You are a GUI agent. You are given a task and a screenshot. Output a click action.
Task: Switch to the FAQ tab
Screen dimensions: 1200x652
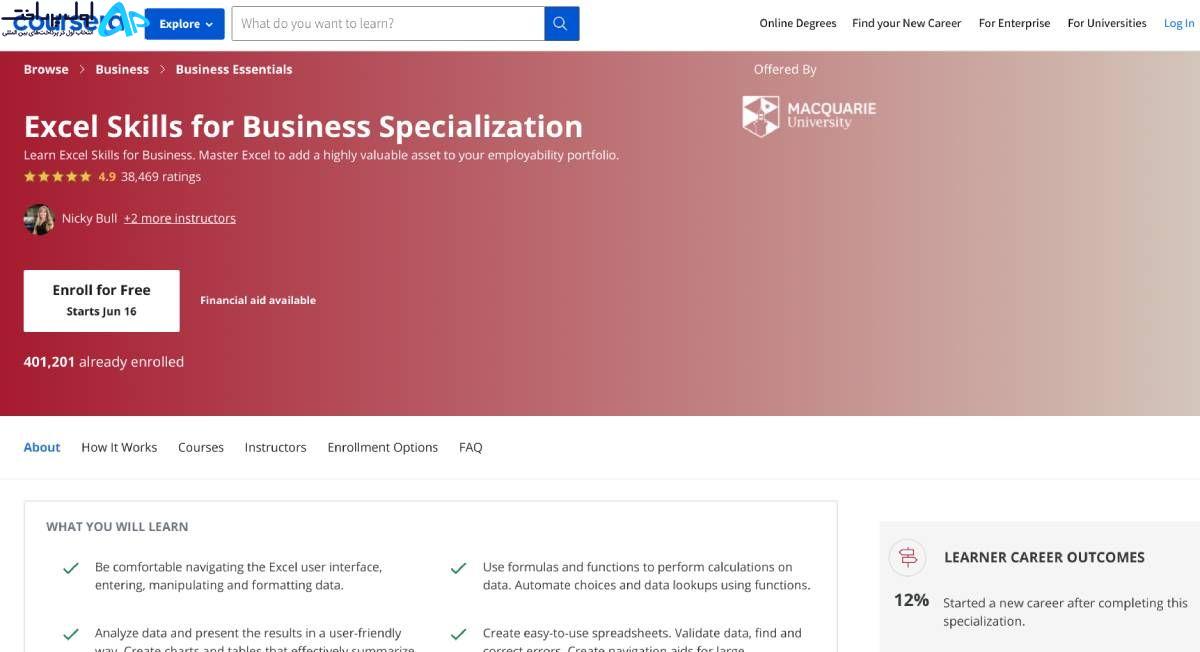471,447
